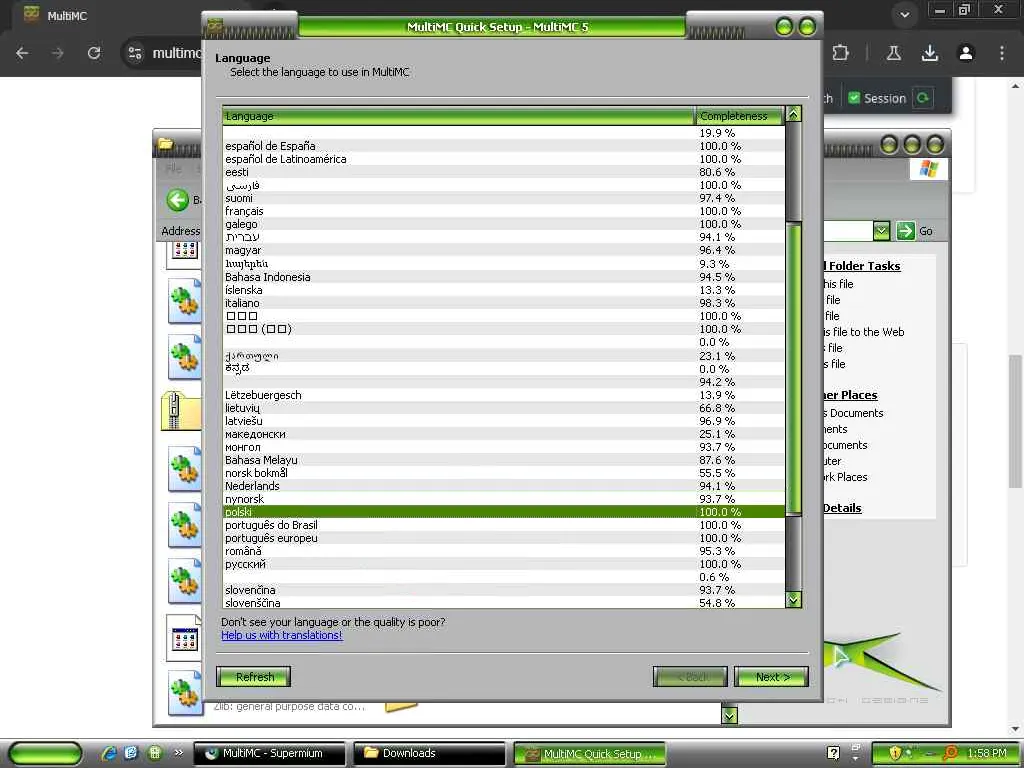
Task: Select Nederlands language row
Action: (x=504, y=486)
